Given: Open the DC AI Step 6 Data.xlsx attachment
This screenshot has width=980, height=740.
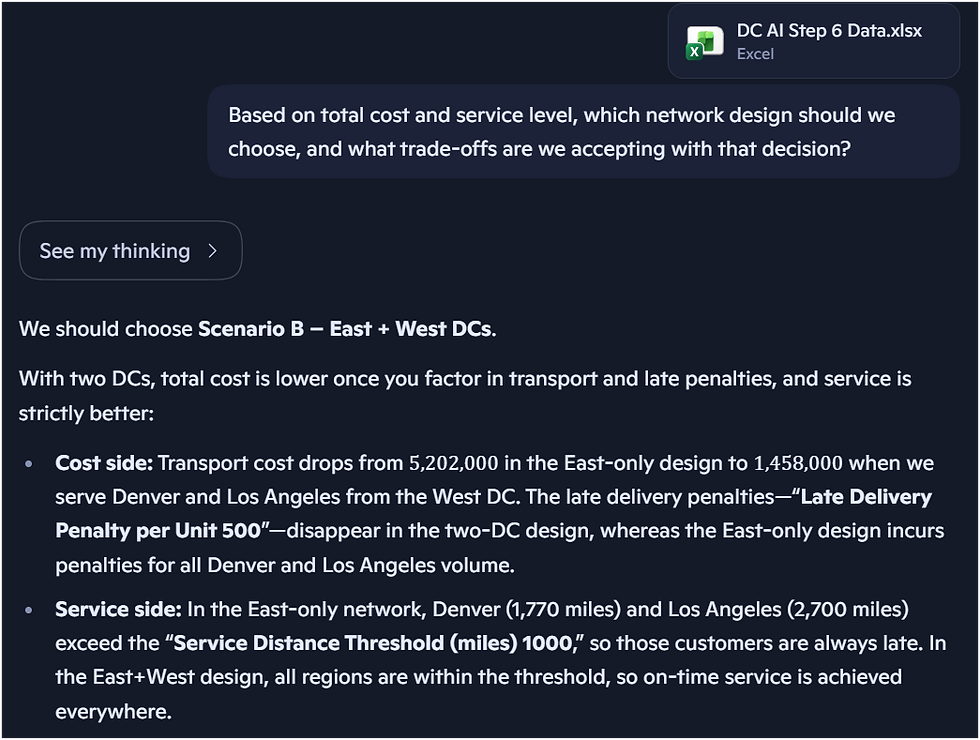Looking at the screenshot, I should [828, 31].
